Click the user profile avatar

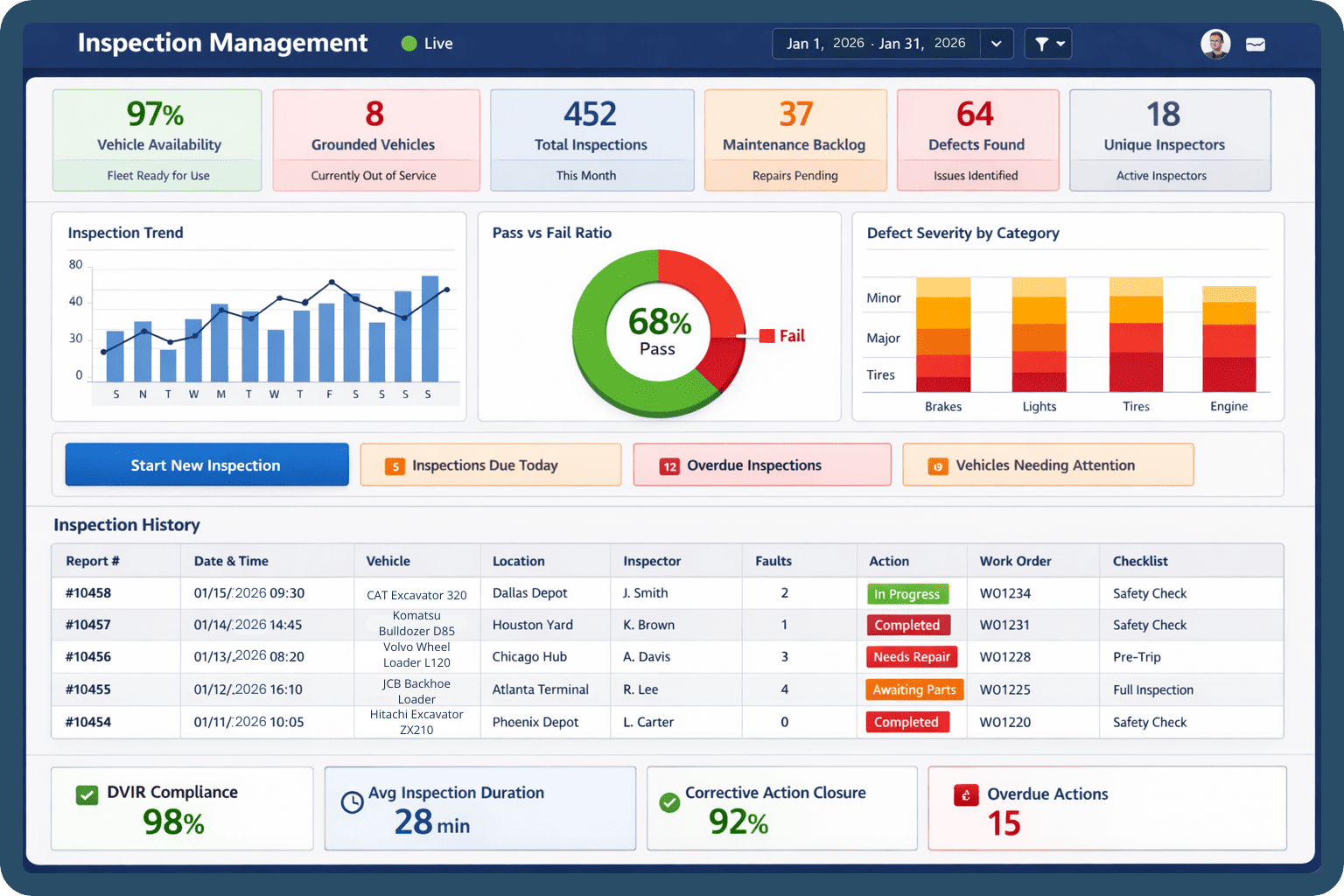1215,43
